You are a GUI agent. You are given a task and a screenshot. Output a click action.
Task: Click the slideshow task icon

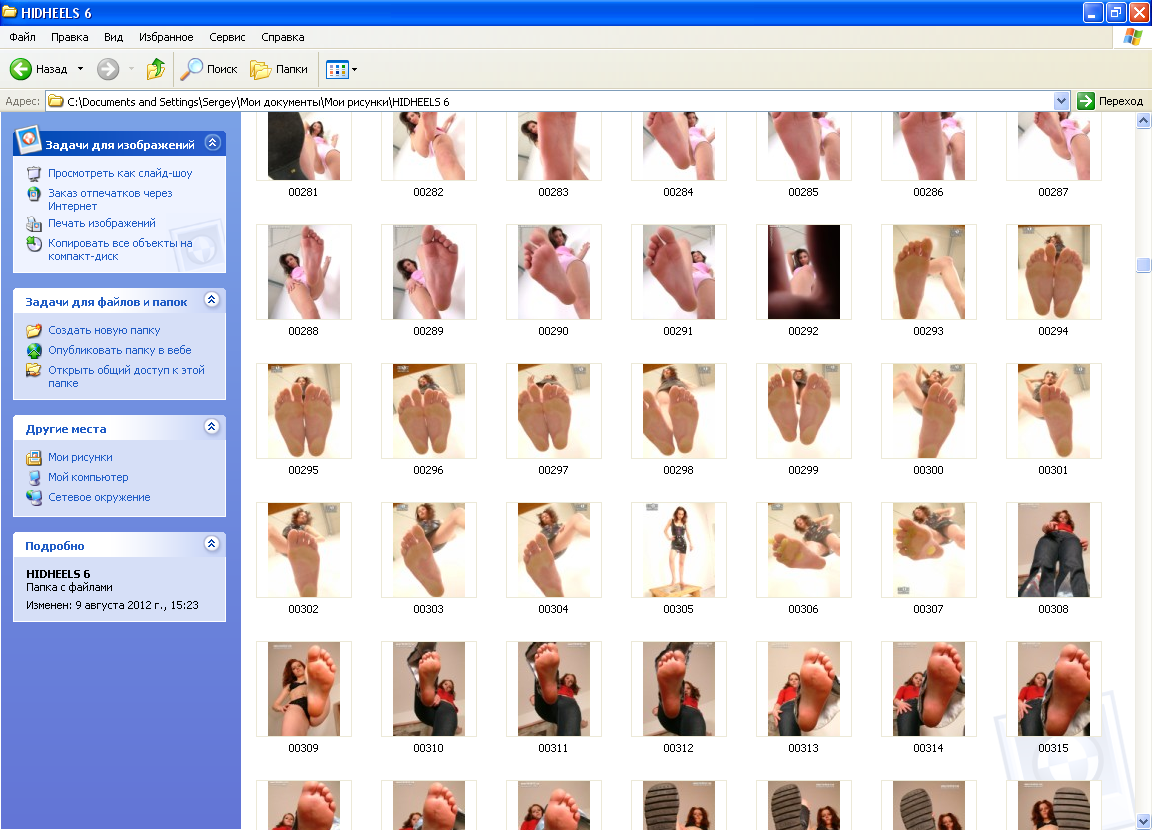point(34,173)
